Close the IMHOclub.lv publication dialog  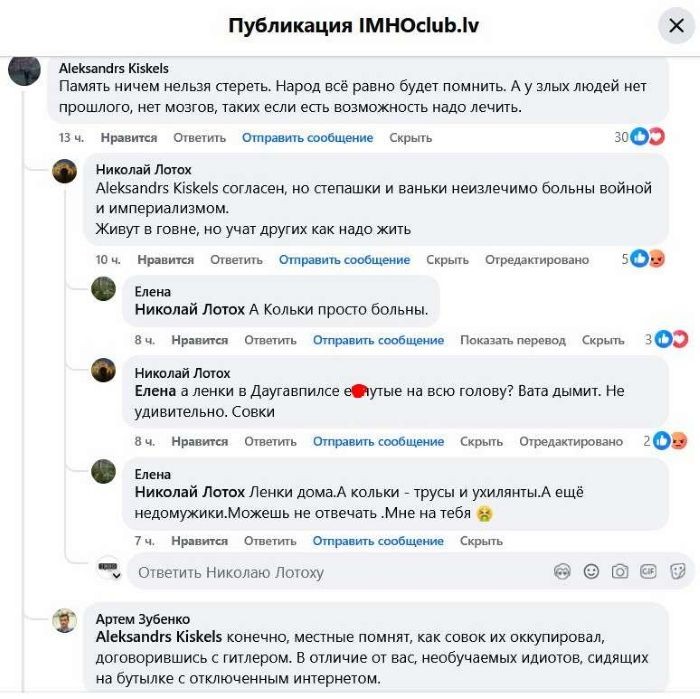(675, 26)
